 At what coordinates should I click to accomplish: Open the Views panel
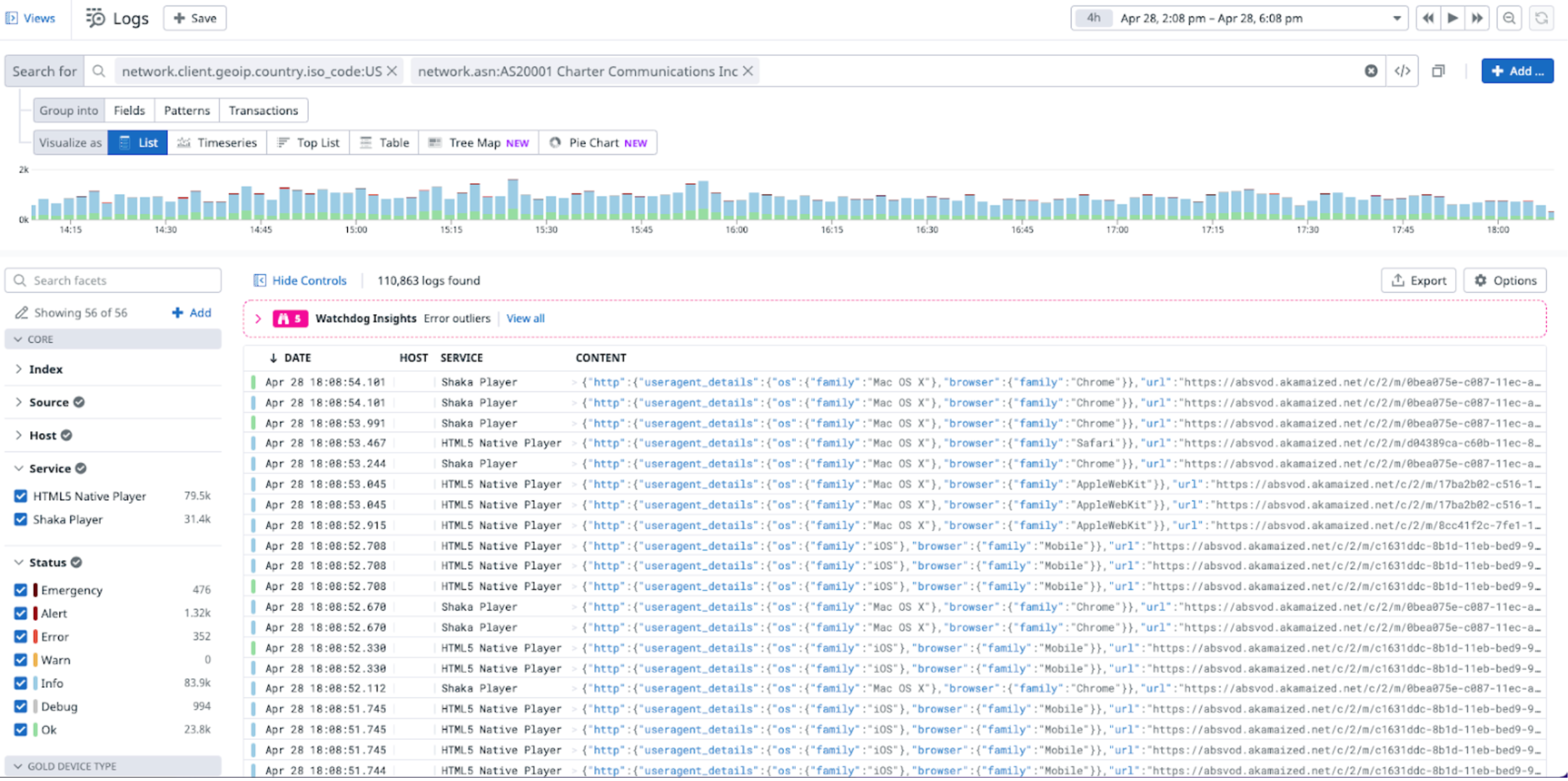[x=31, y=18]
